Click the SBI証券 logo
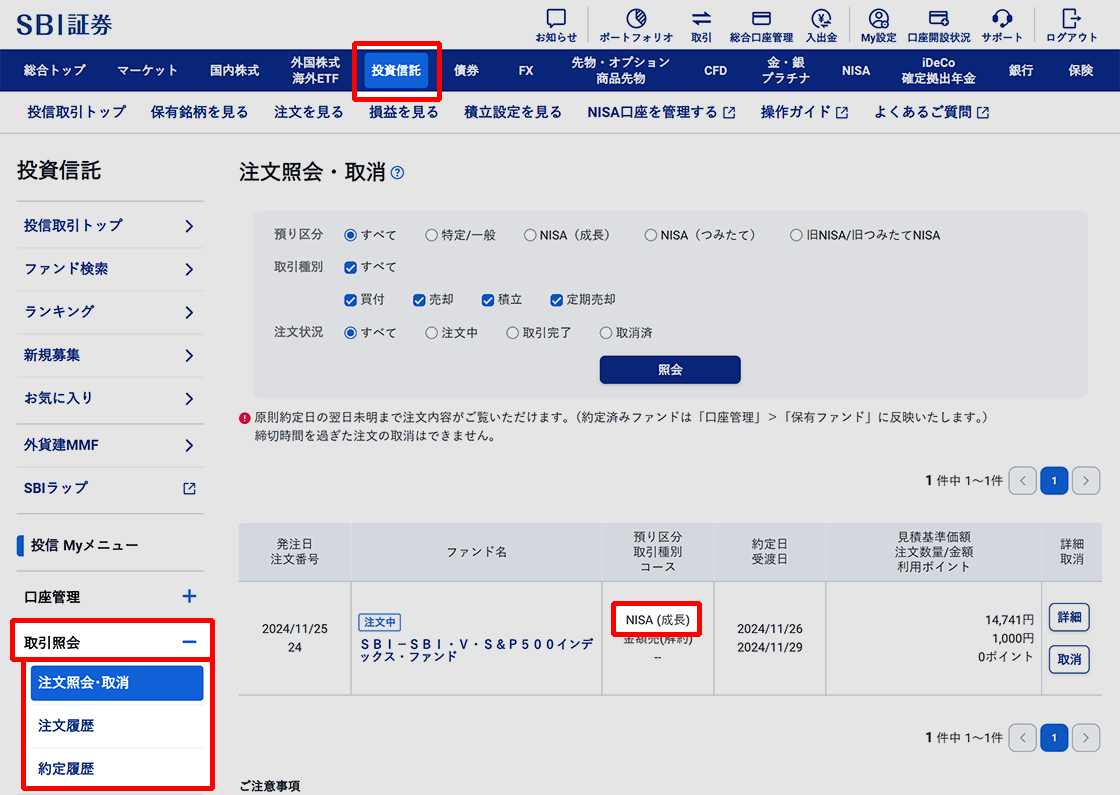 (64, 25)
